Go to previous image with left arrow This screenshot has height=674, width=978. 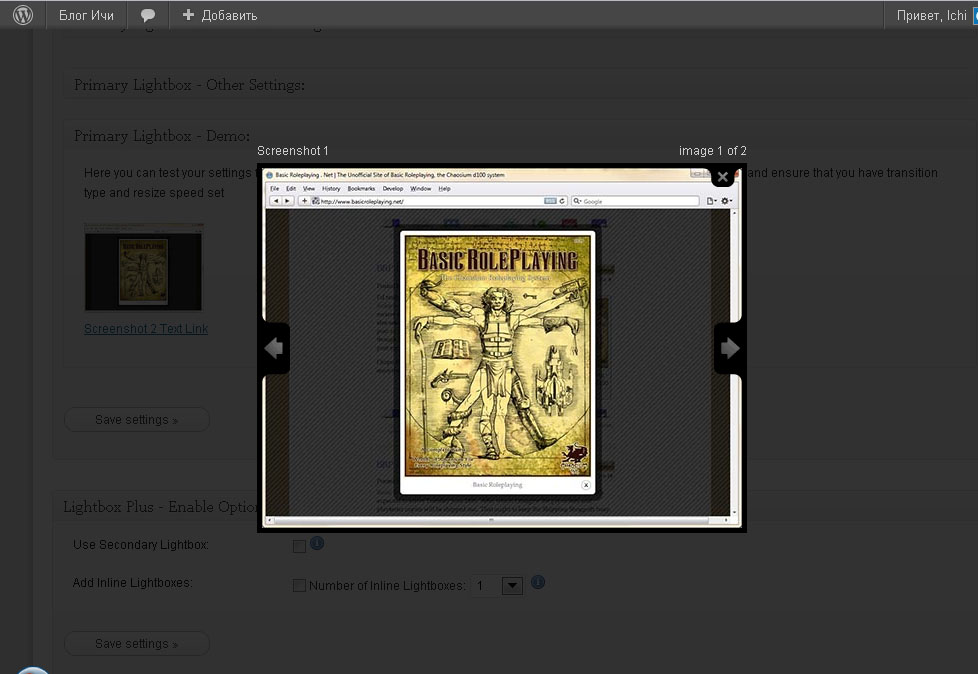274,348
